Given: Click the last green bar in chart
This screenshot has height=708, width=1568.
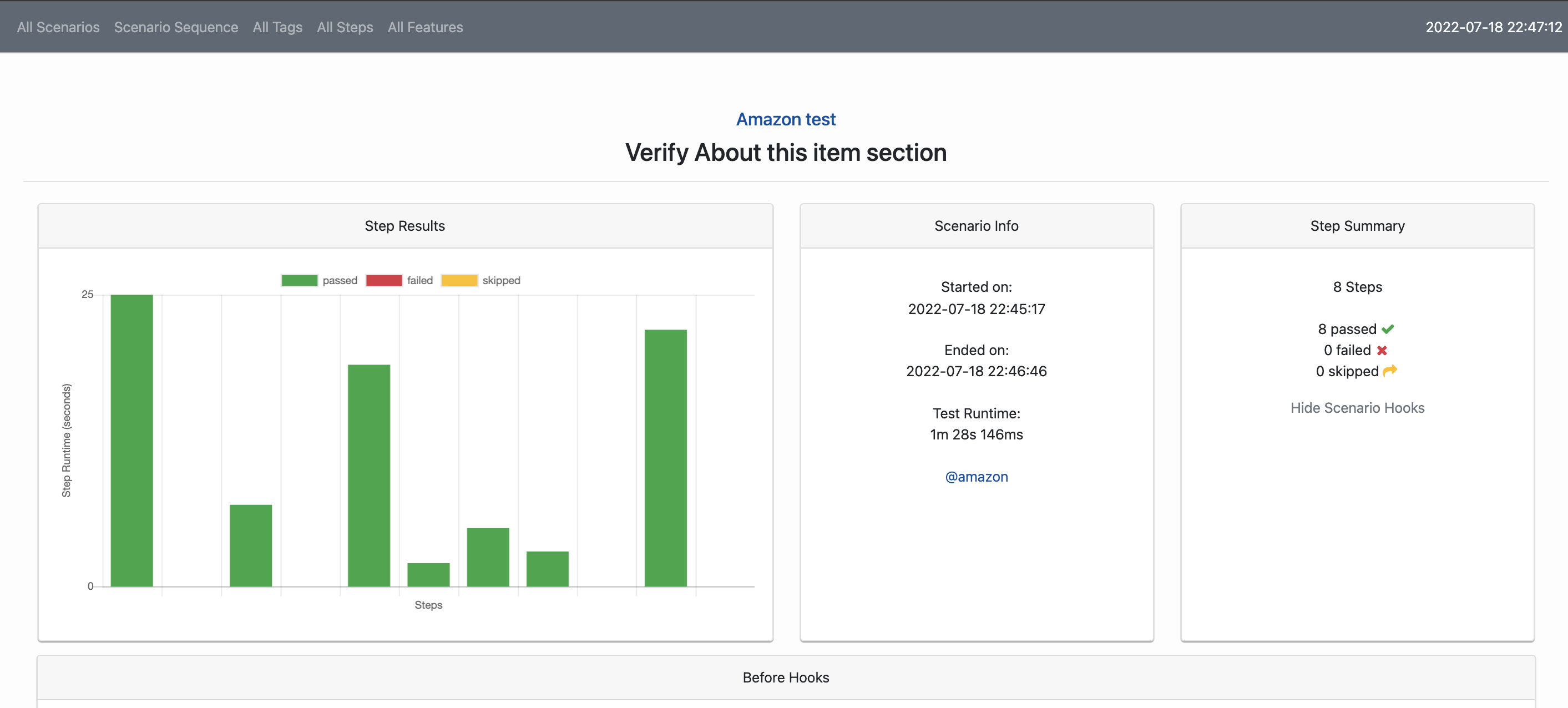Looking at the screenshot, I should click(x=665, y=458).
